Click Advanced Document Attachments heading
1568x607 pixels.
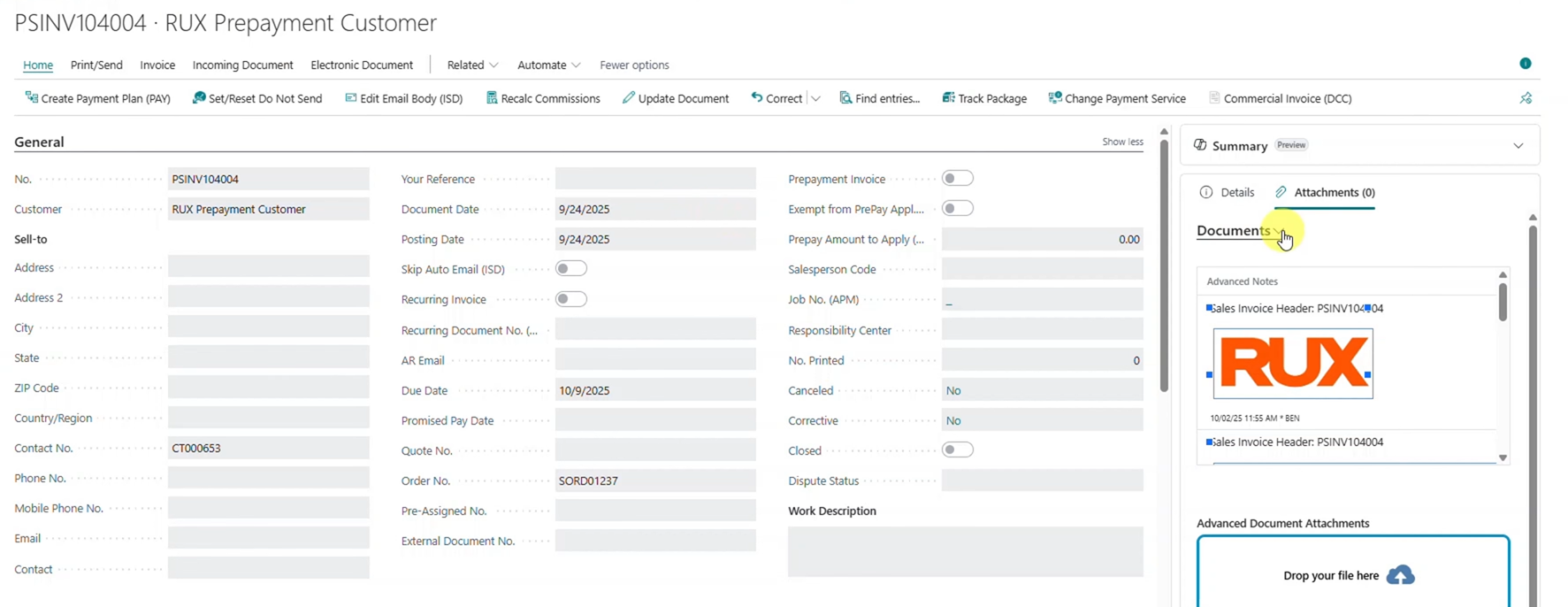point(1282,523)
